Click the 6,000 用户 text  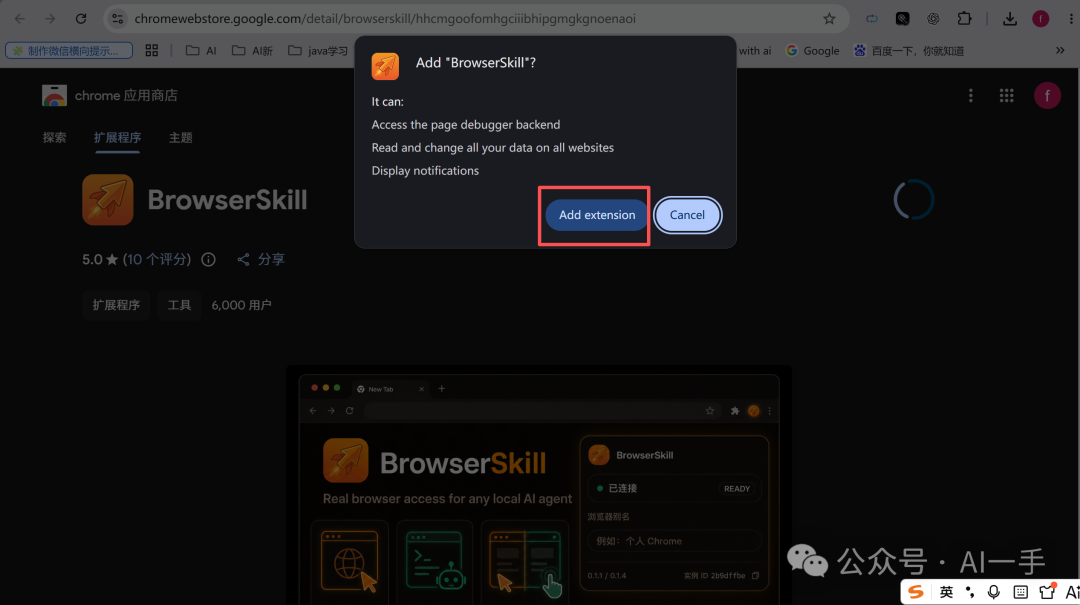coord(241,305)
